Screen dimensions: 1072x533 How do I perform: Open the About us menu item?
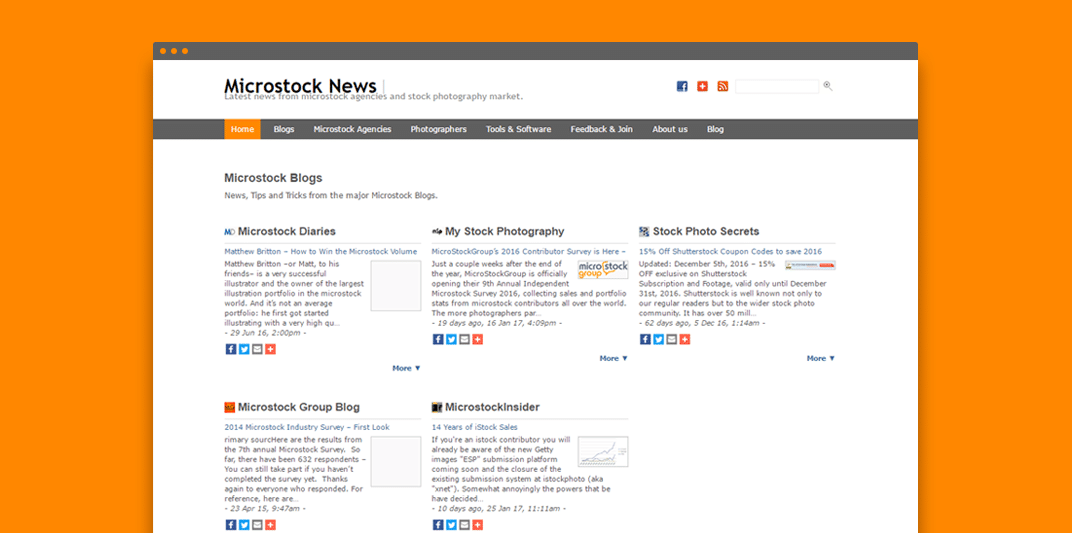pos(669,129)
